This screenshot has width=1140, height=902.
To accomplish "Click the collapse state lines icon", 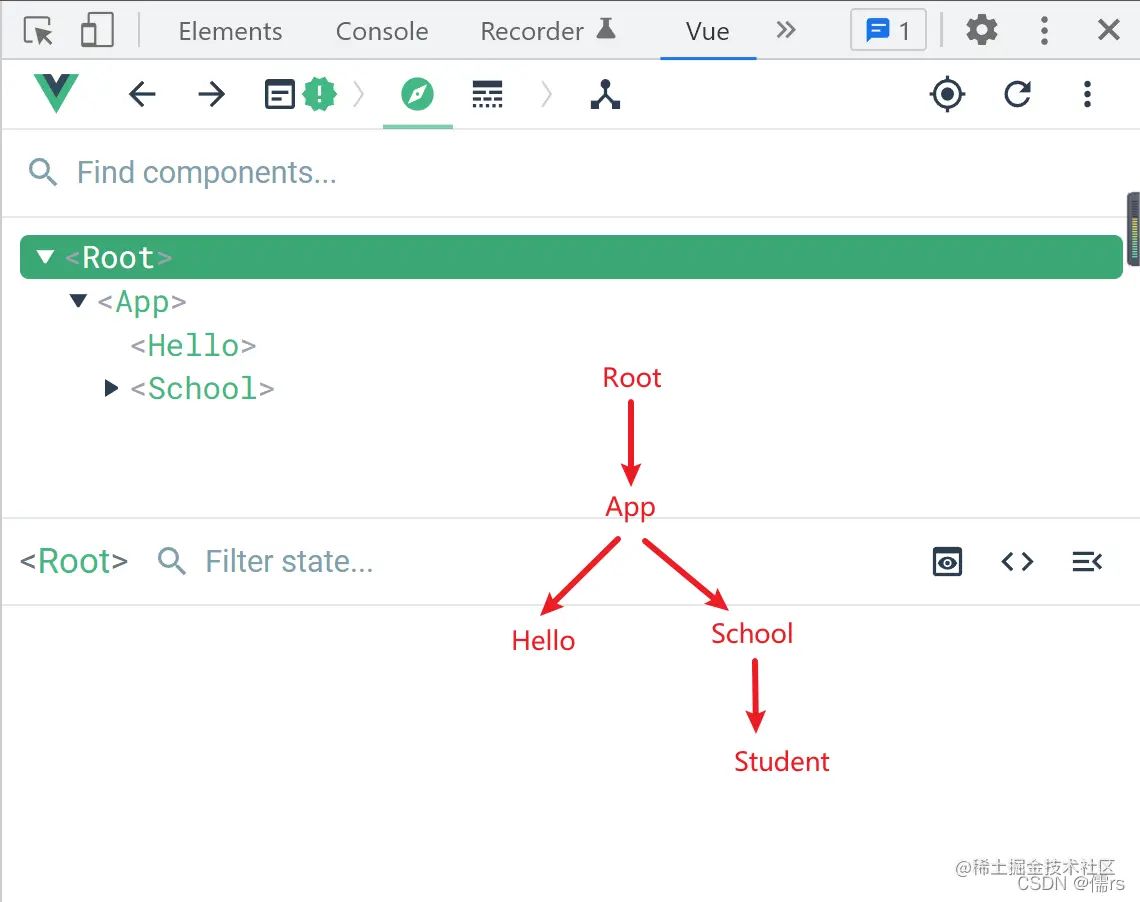I will (1087, 562).
